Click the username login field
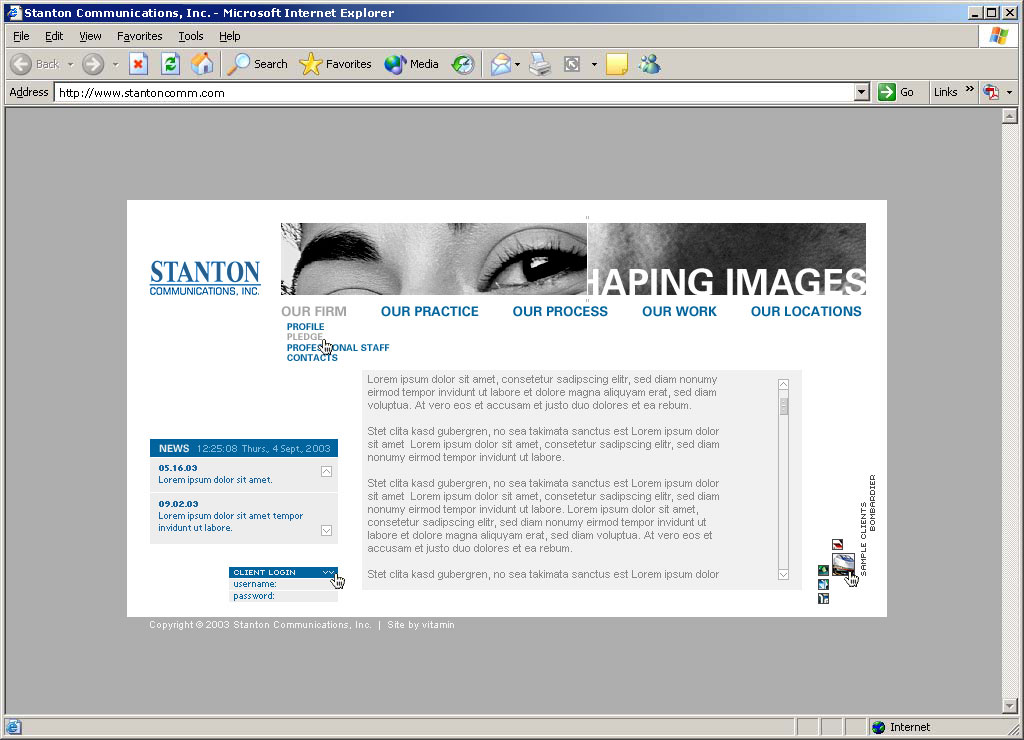This screenshot has height=740, width=1024. click(x=306, y=584)
